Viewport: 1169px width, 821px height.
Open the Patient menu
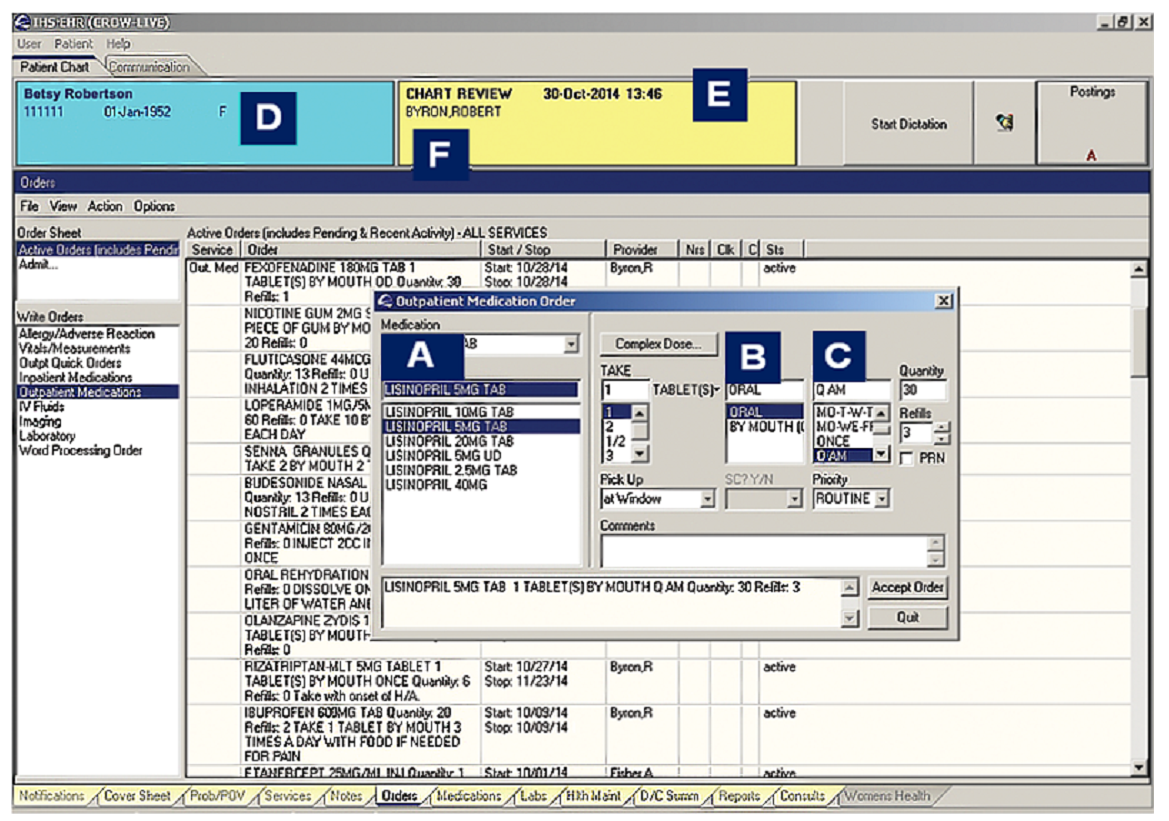click(x=73, y=44)
